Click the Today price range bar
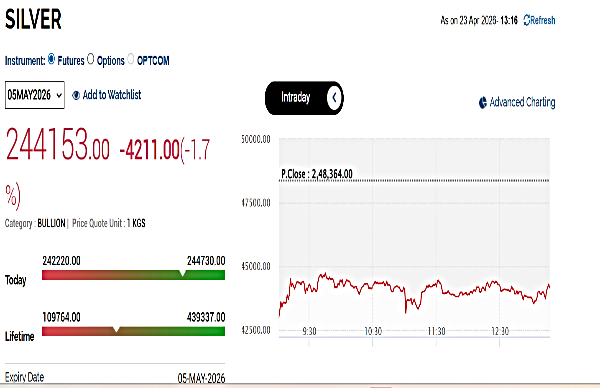 134,275
